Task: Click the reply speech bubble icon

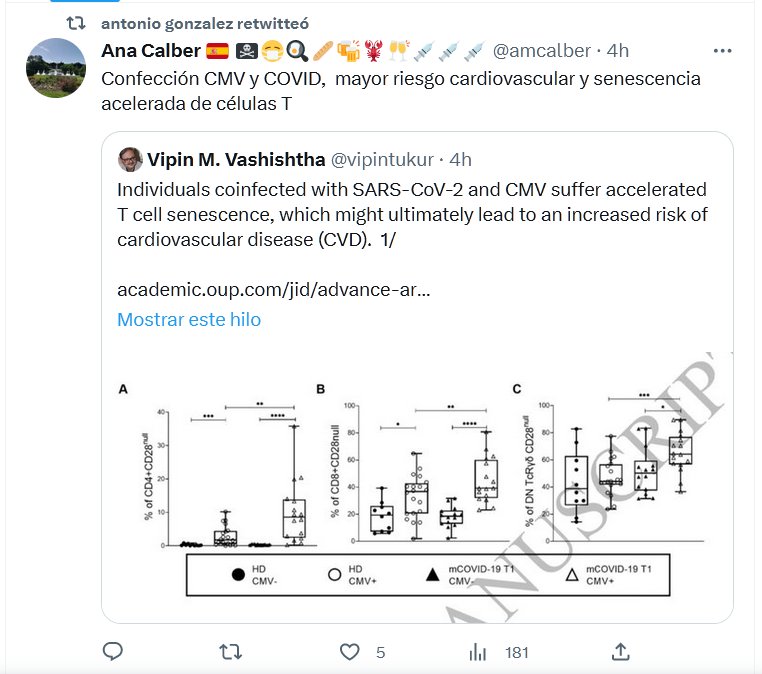Action: 113,652
